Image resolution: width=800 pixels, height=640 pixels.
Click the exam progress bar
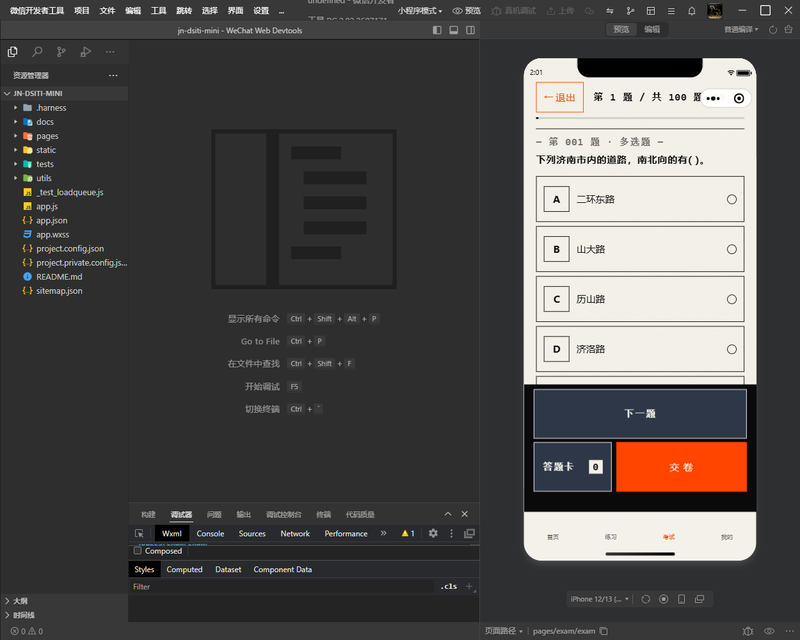(x=640, y=118)
